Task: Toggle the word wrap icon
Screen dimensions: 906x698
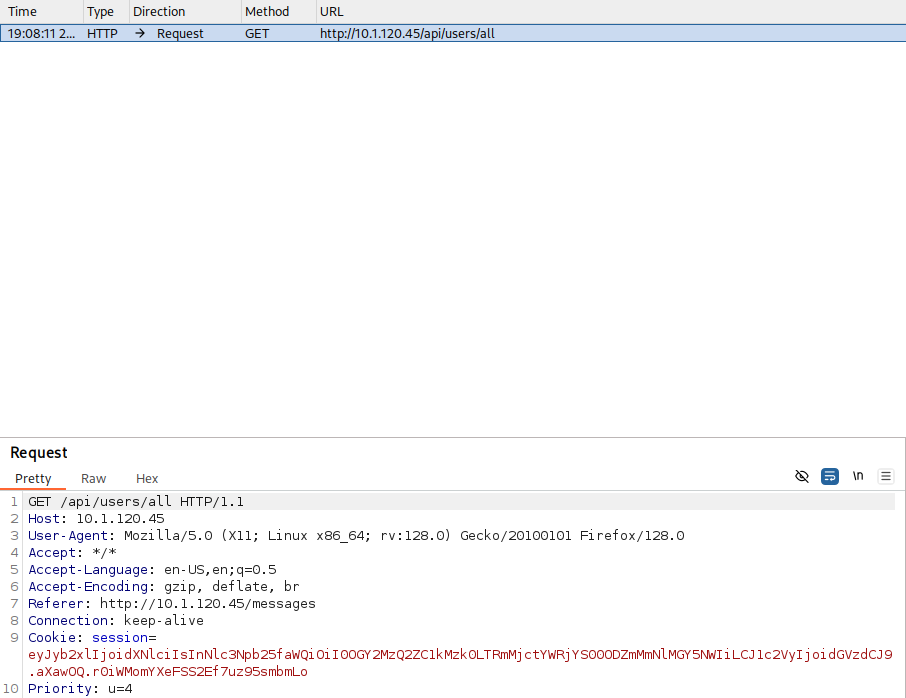Action: pyautogui.click(x=830, y=477)
